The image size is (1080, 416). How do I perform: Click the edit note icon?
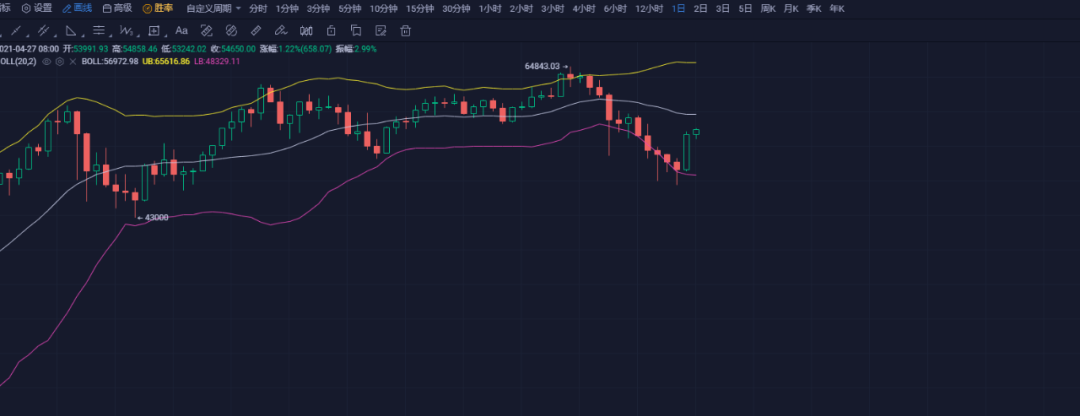pos(380,30)
